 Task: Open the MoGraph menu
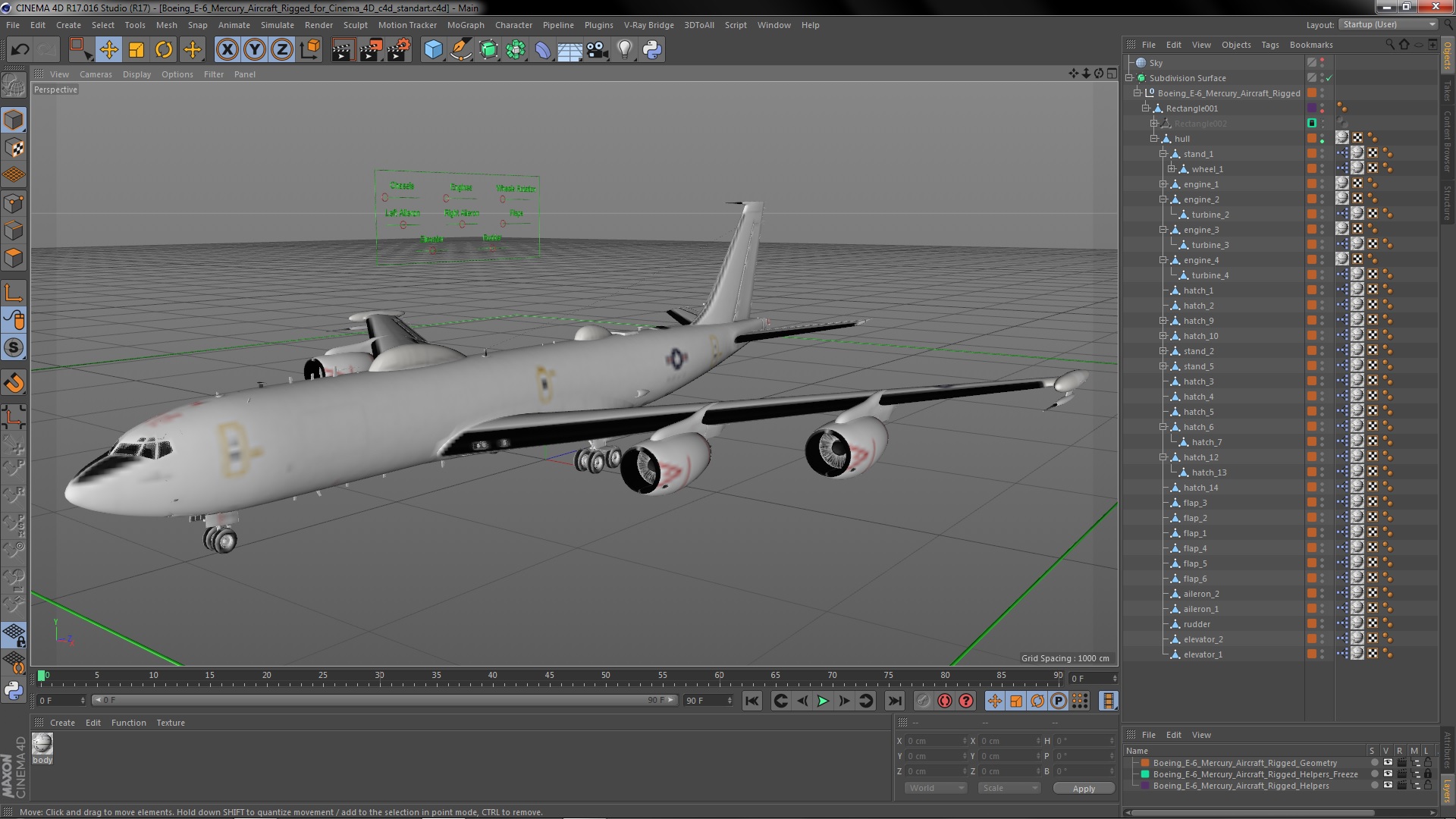[x=466, y=25]
